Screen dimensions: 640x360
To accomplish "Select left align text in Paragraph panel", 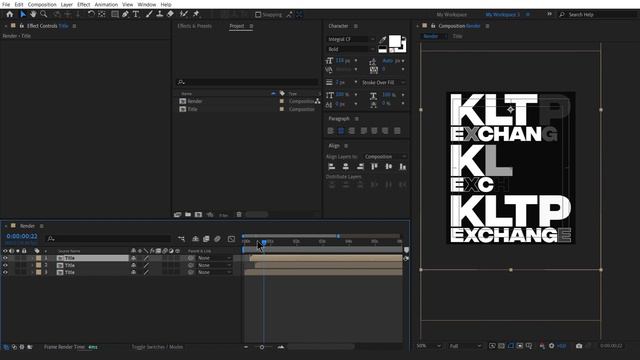I will 331,131.
